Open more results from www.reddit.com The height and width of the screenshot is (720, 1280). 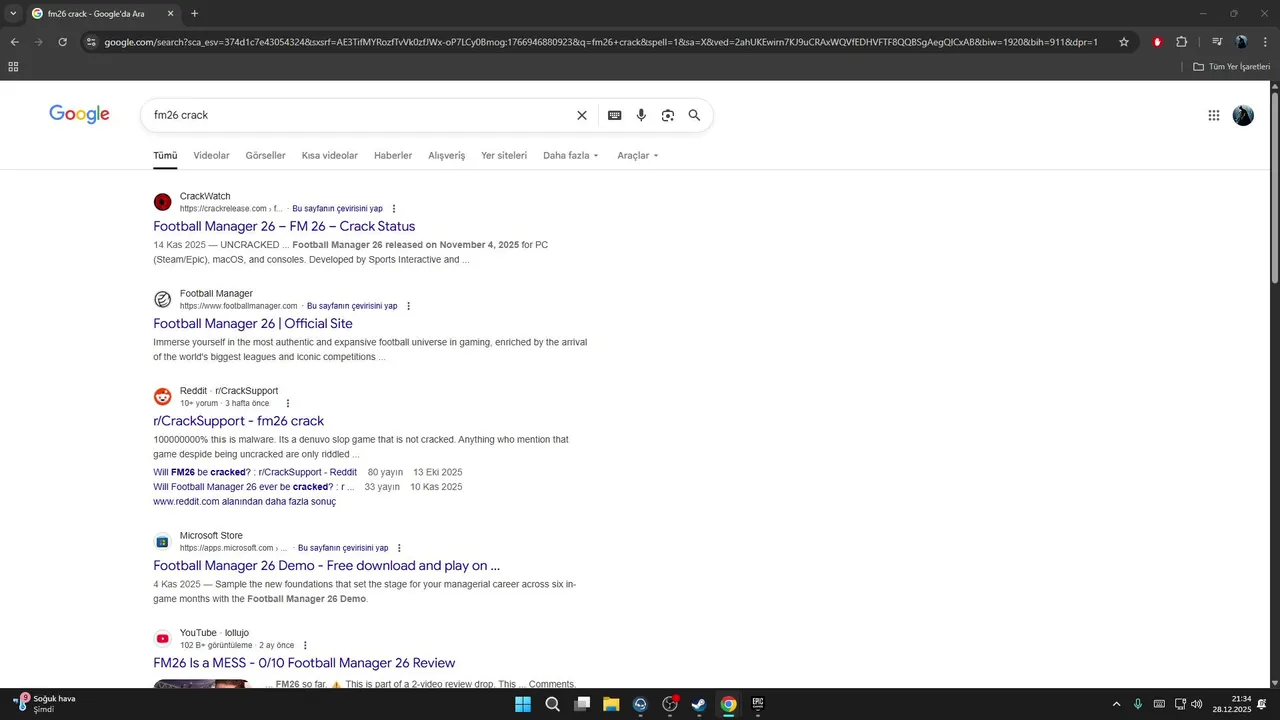coord(244,502)
